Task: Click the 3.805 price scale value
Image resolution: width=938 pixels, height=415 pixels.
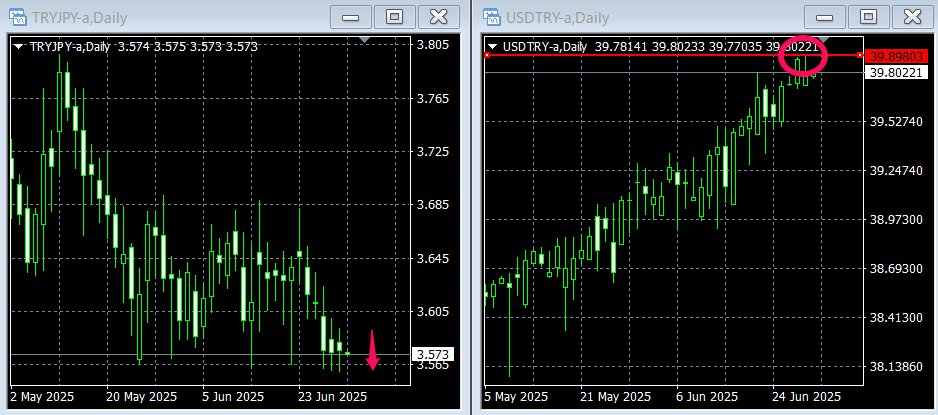Action: pyautogui.click(x=433, y=45)
